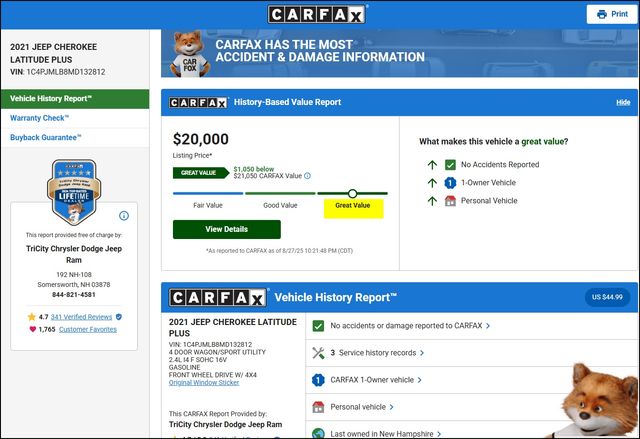Click the CARFAX logo in History-Based Value header
The height and width of the screenshot is (439, 640).
click(x=198, y=102)
